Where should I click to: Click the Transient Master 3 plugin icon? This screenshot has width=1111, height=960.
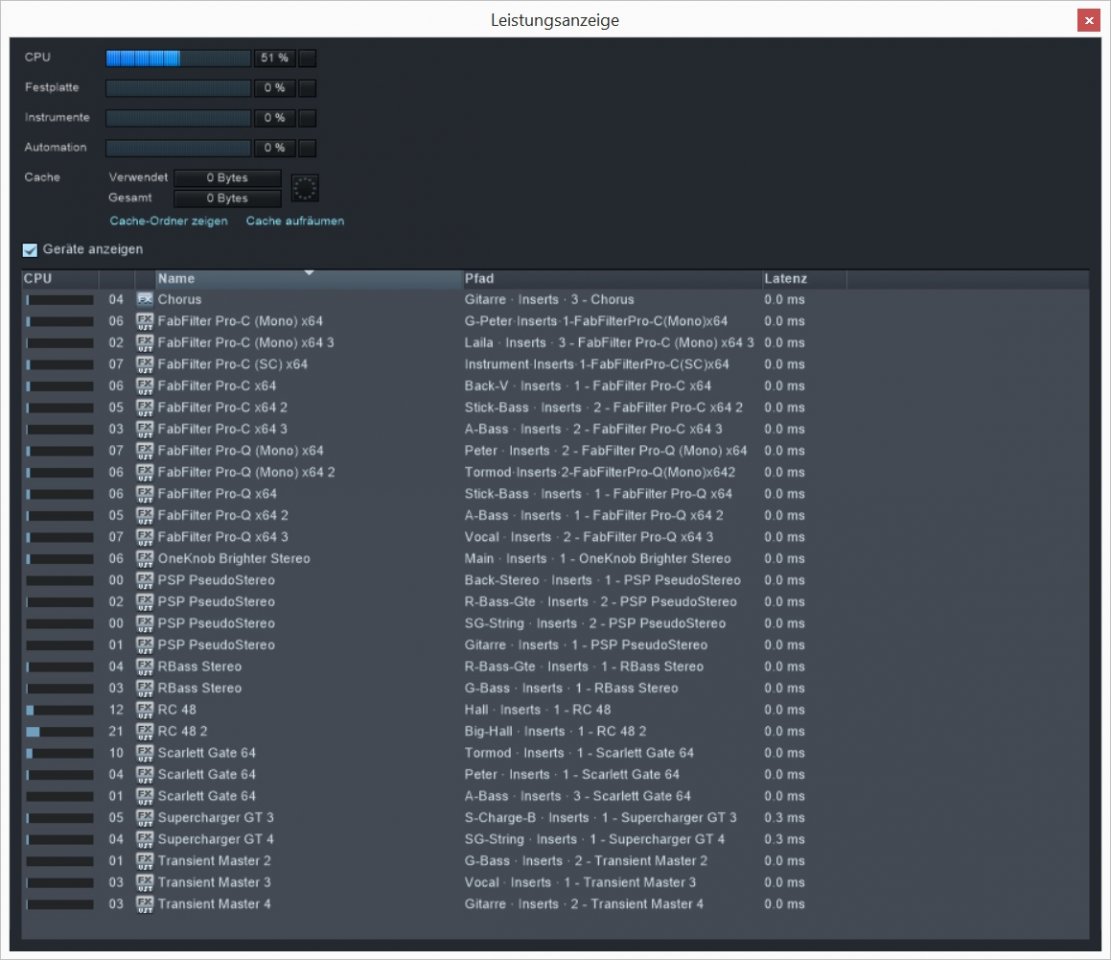click(145, 883)
